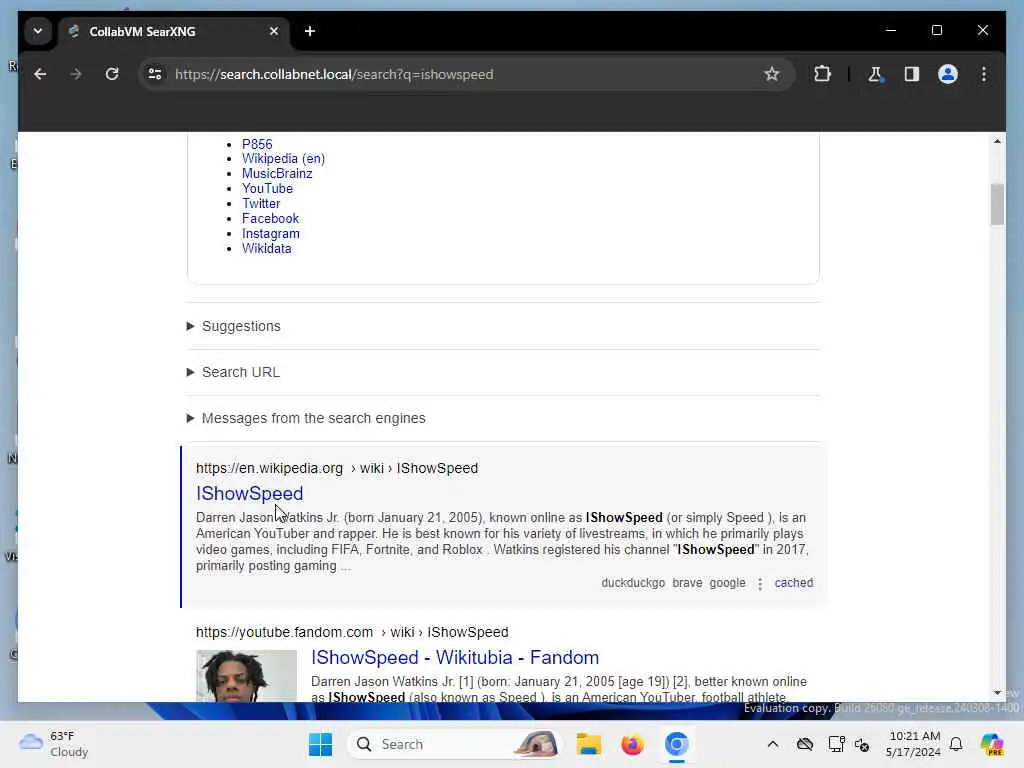Open the Twitter link
Image resolution: width=1024 pixels, height=768 pixels.
(x=261, y=204)
